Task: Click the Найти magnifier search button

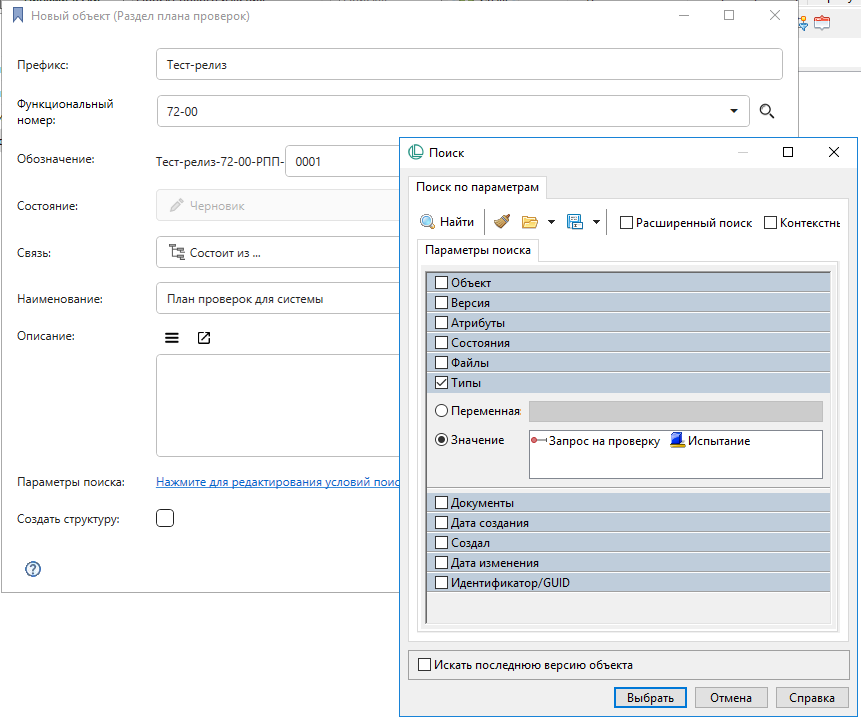Action: point(447,222)
